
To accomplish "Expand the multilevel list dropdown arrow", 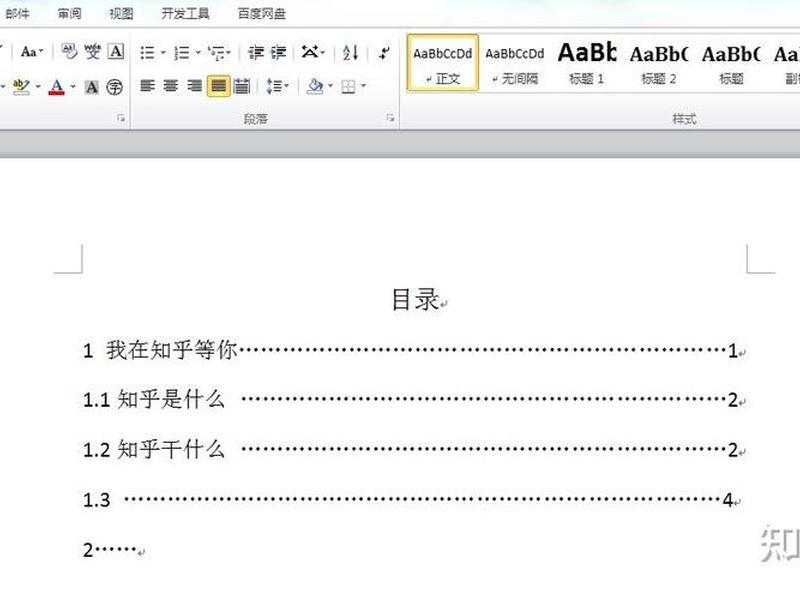I will tap(229, 52).
